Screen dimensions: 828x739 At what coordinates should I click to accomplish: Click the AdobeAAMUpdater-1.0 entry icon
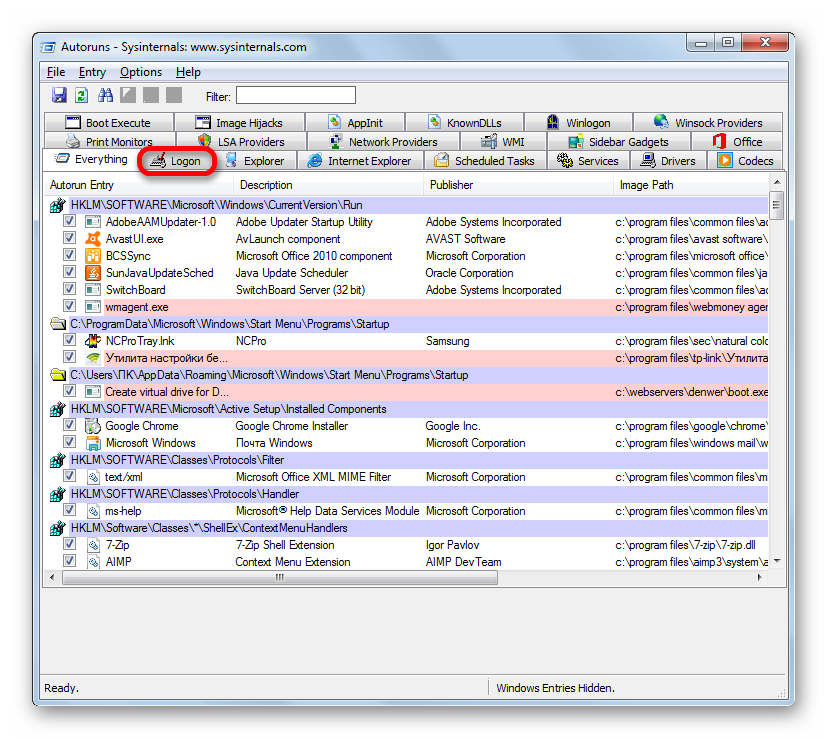click(x=93, y=222)
